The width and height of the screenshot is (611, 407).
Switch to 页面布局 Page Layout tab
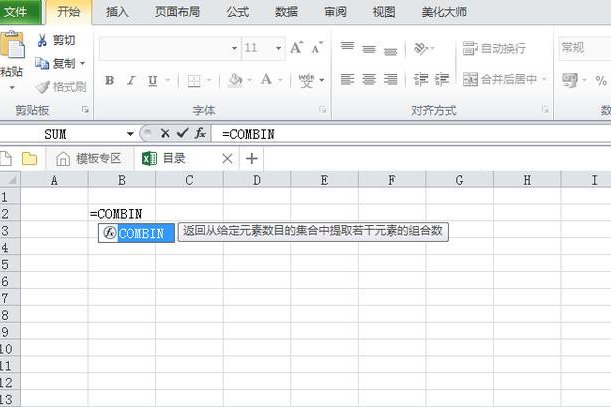(x=177, y=12)
